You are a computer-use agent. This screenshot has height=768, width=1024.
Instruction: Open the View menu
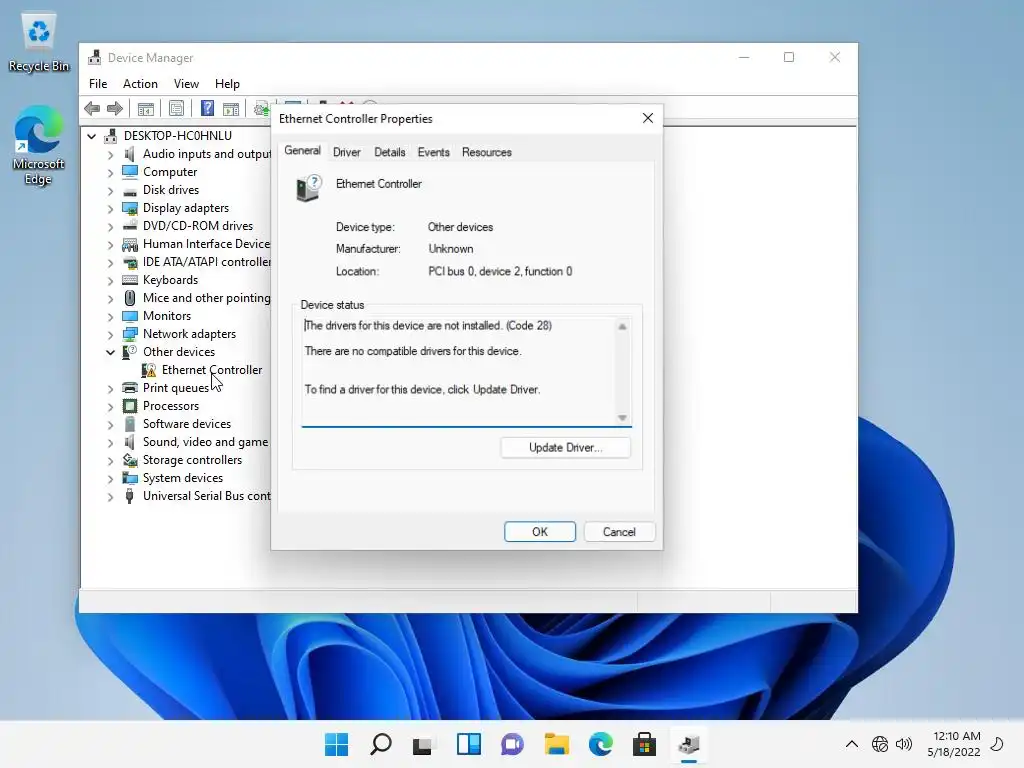pos(186,84)
